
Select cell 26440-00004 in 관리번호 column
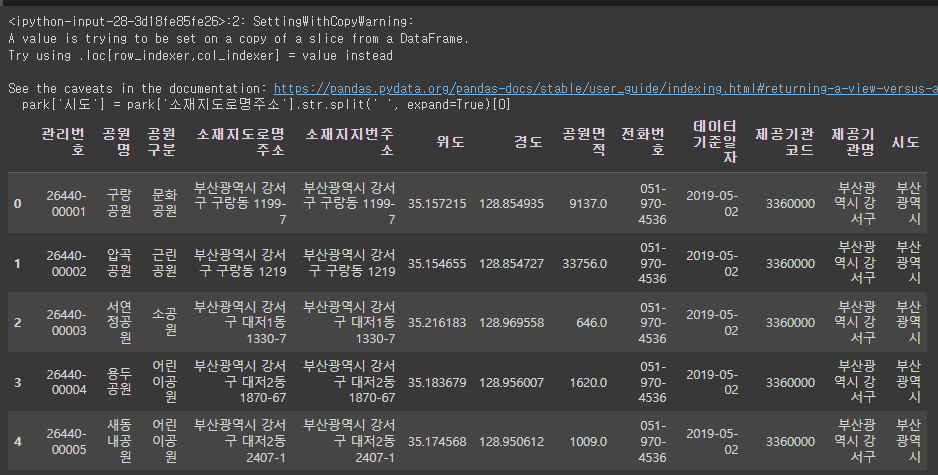[66, 382]
